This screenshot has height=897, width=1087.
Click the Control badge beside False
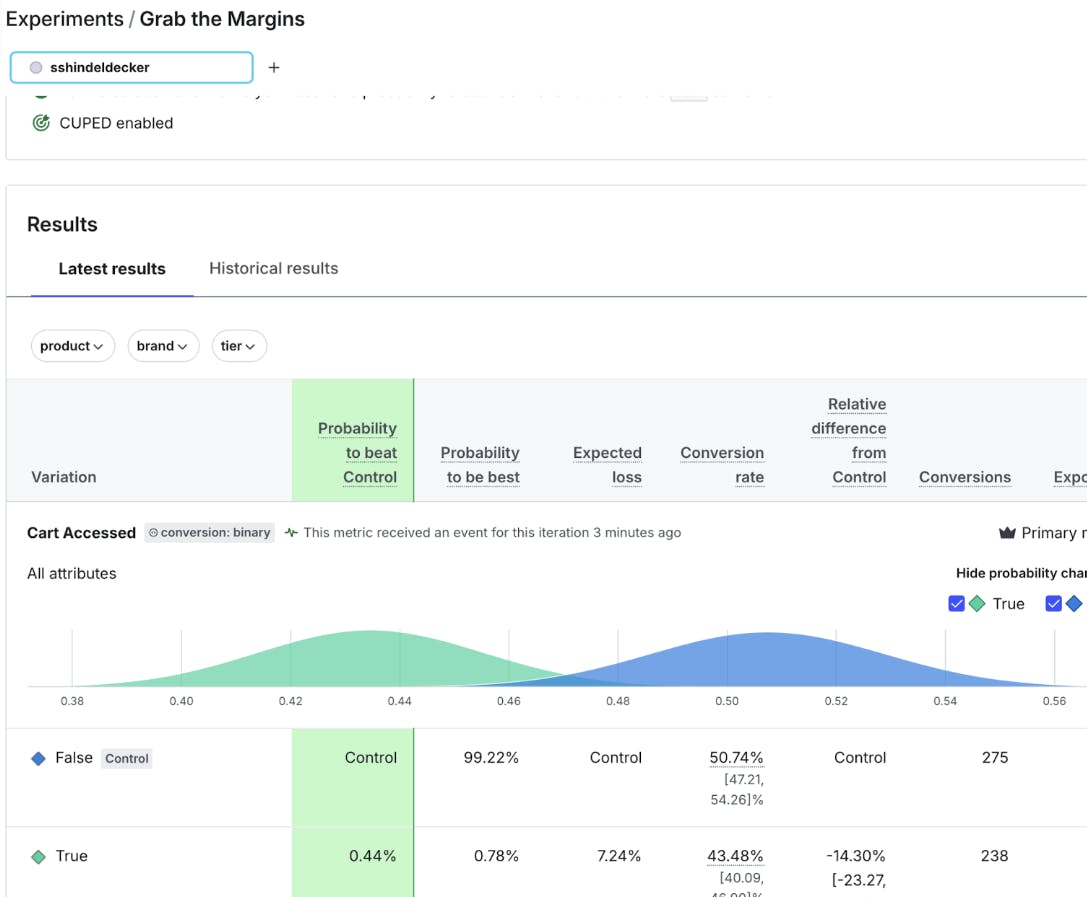[x=127, y=759]
